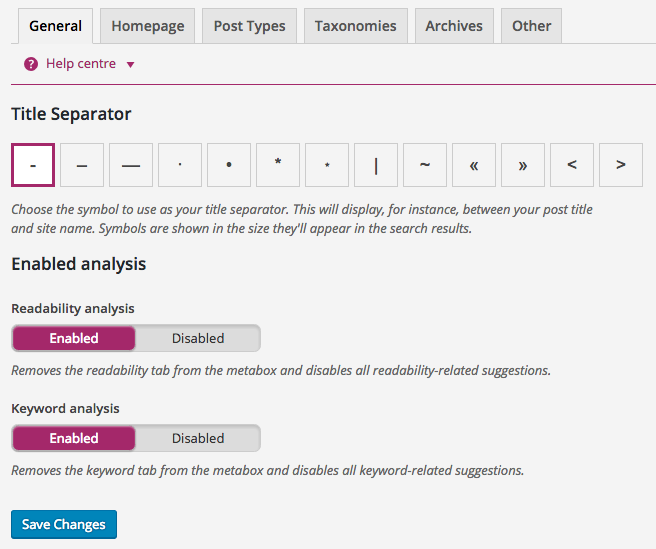Select the hyphen title separator
Image resolution: width=656 pixels, height=549 pixels.
33,165
